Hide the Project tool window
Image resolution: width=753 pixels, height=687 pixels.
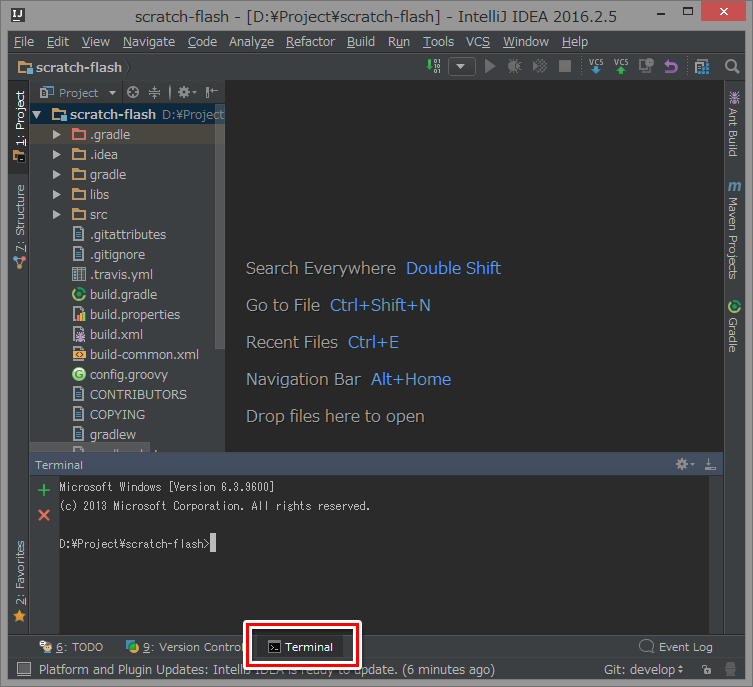coord(211,92)
